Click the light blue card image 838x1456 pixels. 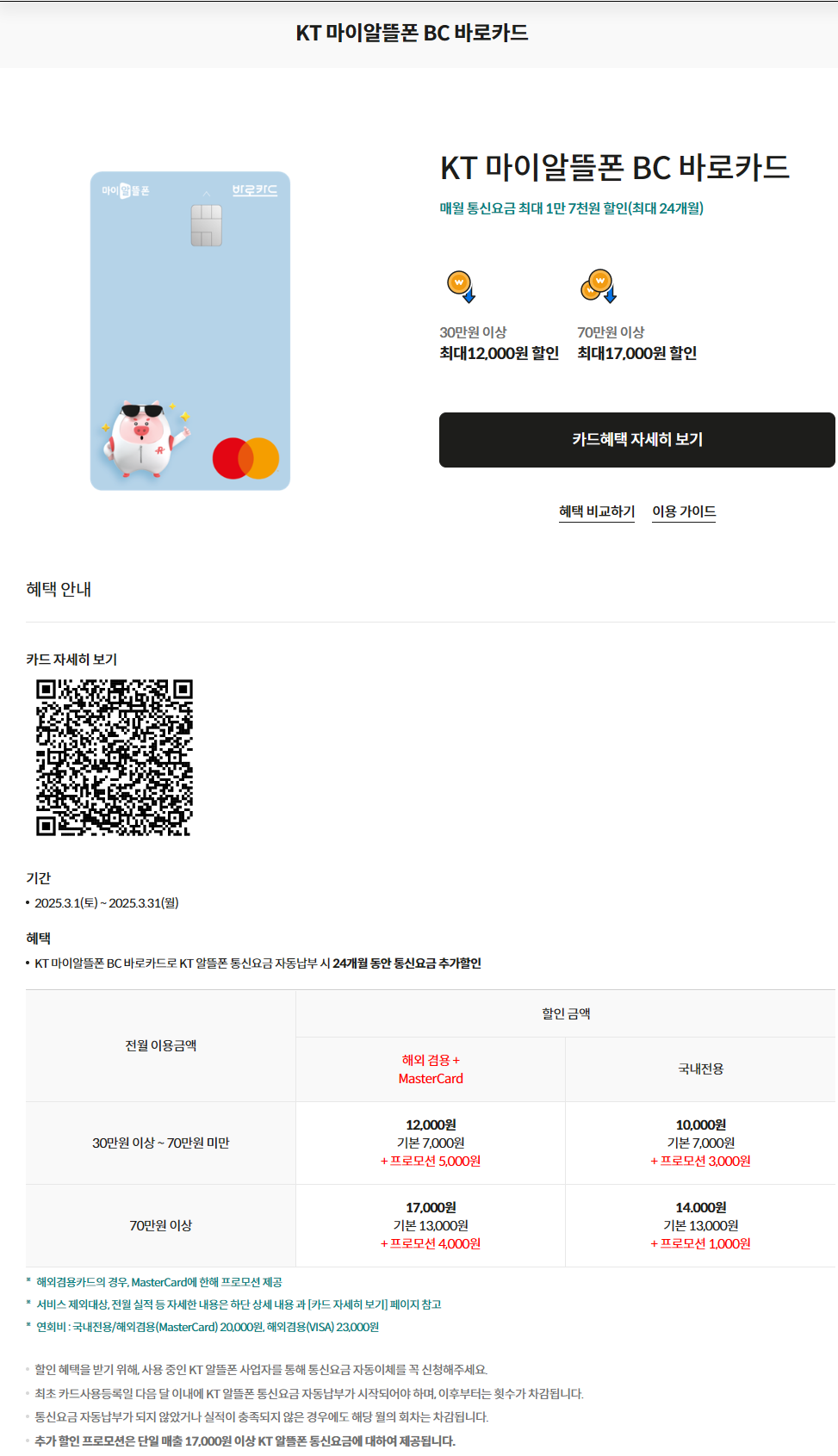[190, 331]
